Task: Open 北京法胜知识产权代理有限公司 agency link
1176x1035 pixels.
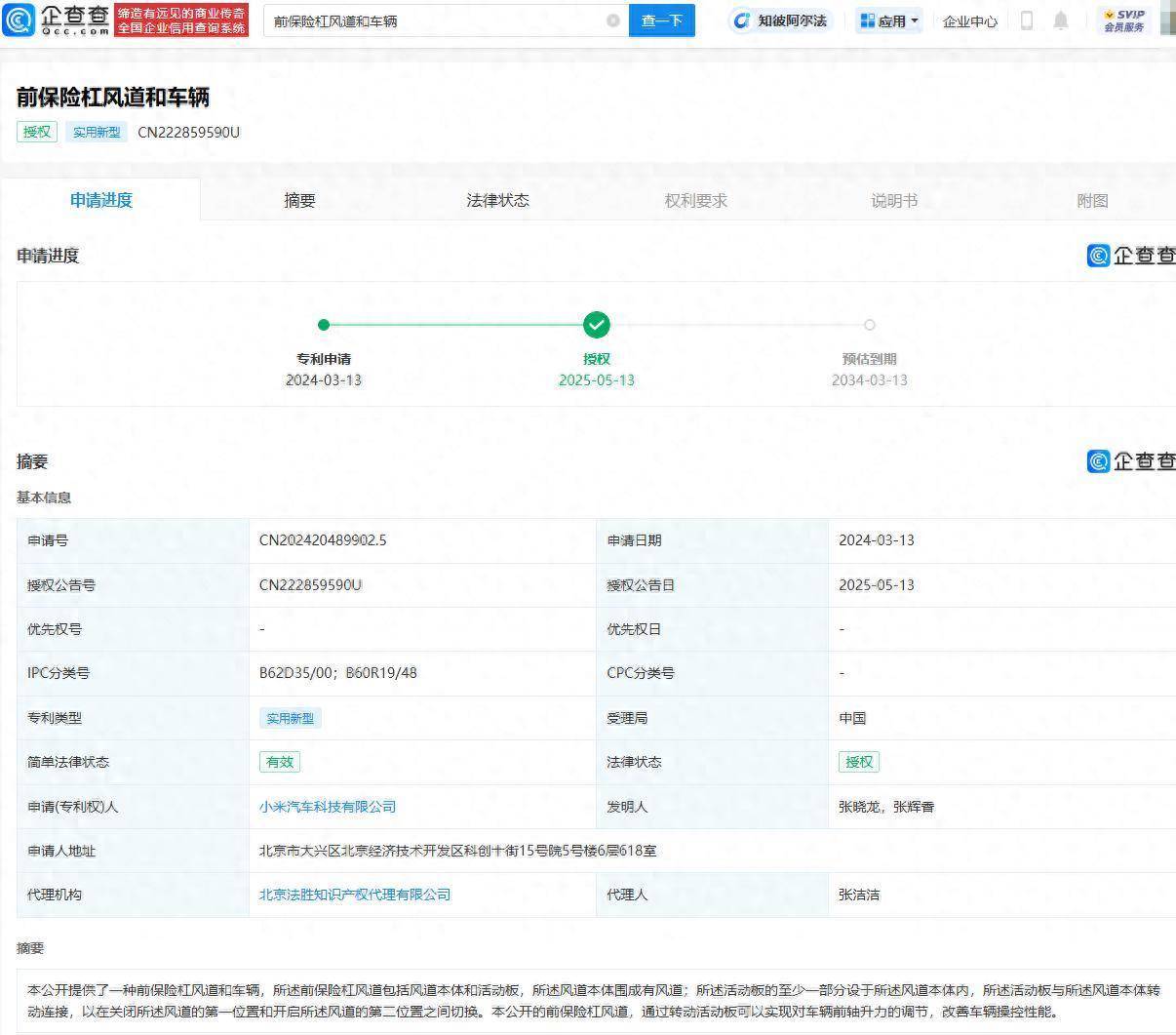Action: coord(353,895)
